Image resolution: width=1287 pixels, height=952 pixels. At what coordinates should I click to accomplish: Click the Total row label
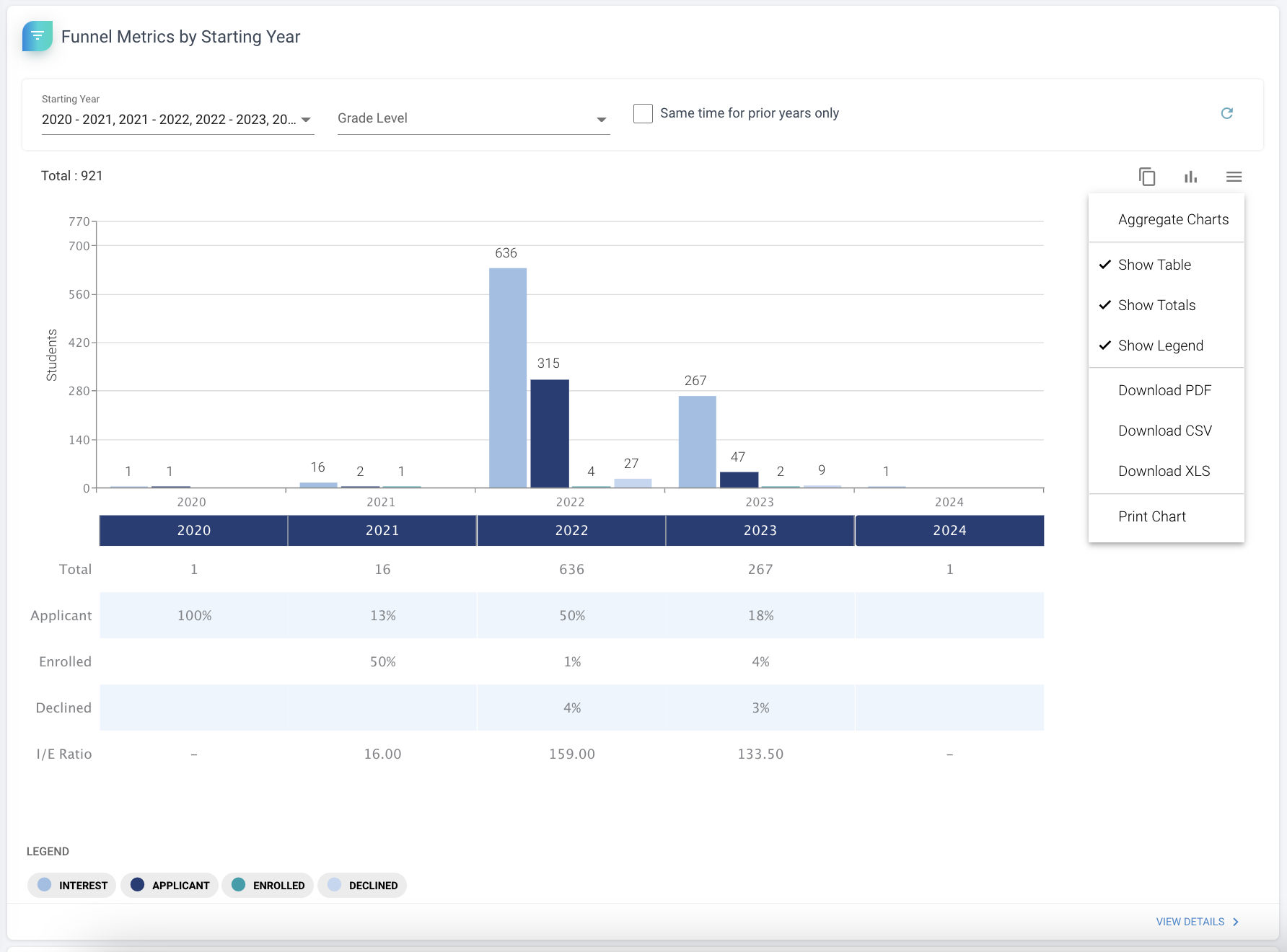(x=75, y=569)
